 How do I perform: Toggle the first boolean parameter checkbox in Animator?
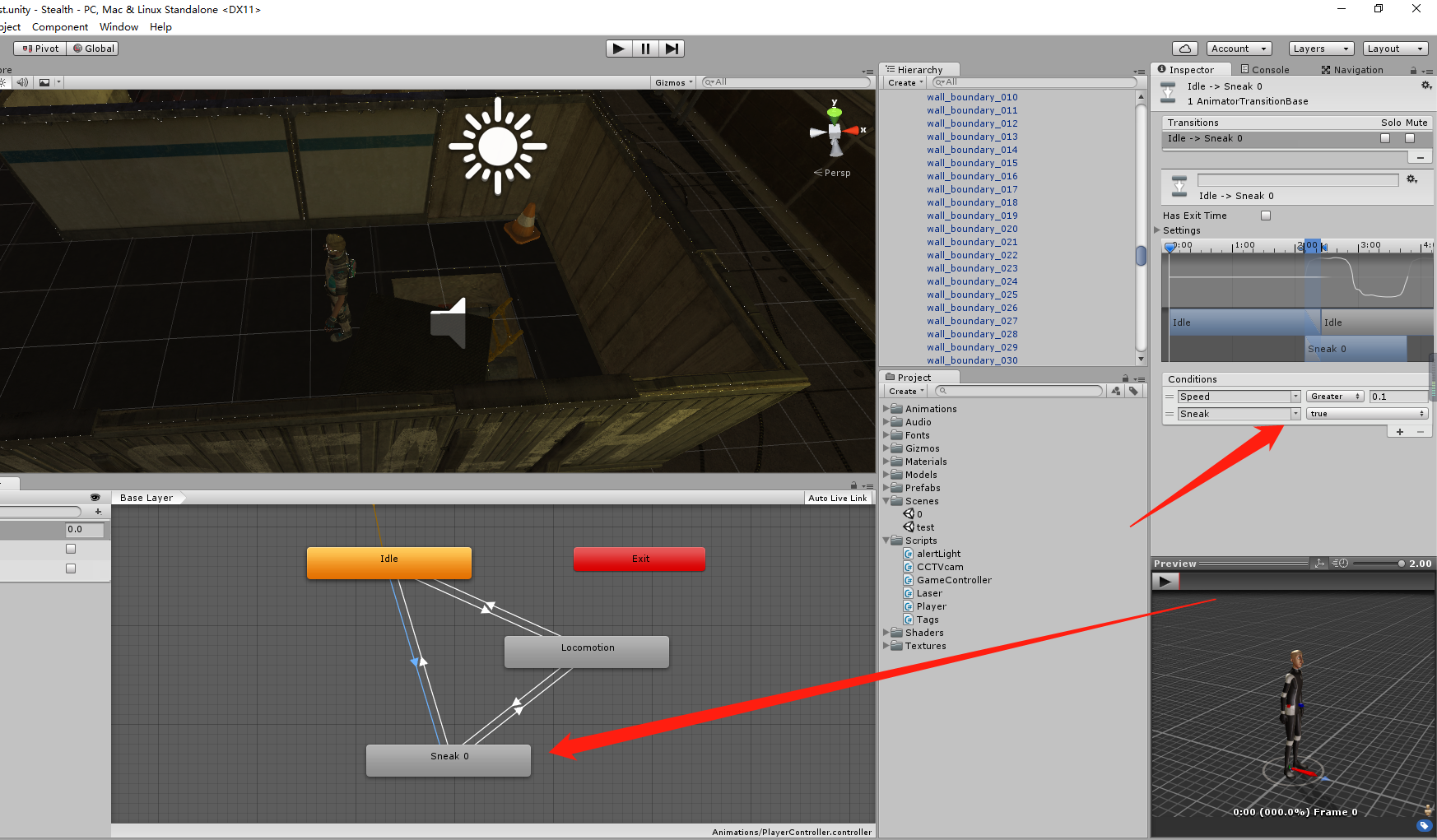71,549
